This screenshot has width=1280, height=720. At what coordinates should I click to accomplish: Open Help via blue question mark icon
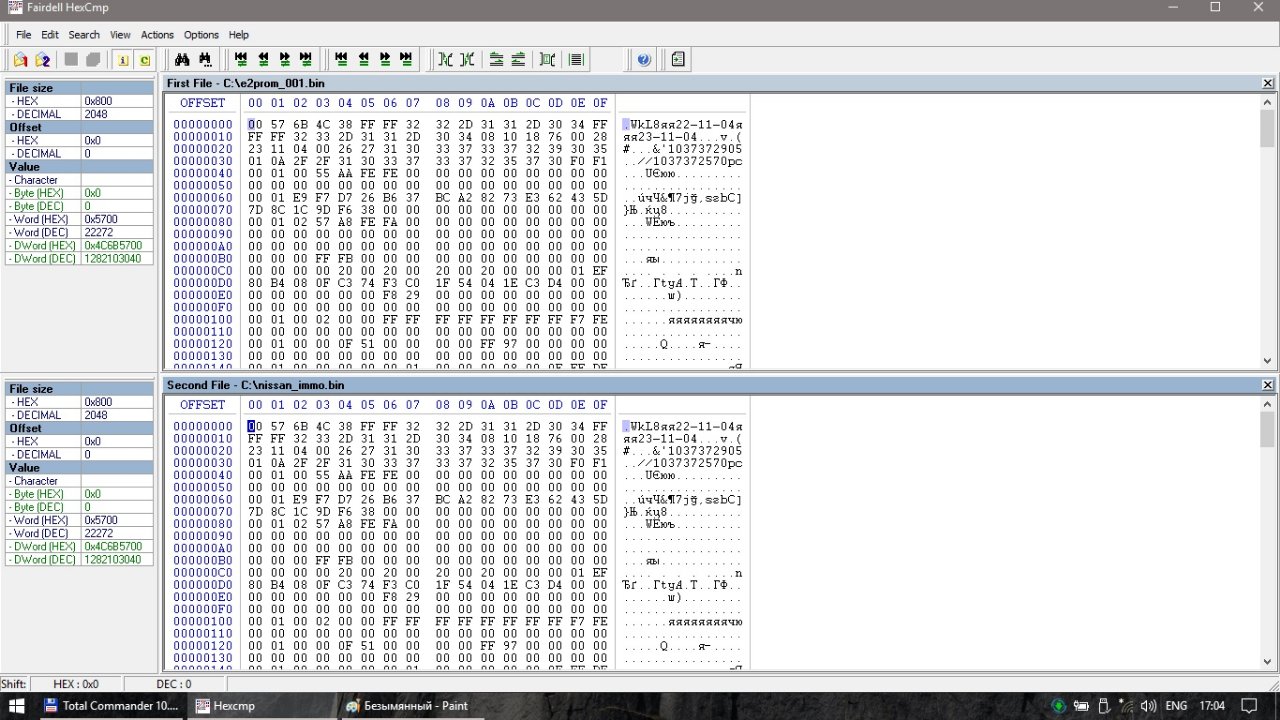[x=644, y=60]
